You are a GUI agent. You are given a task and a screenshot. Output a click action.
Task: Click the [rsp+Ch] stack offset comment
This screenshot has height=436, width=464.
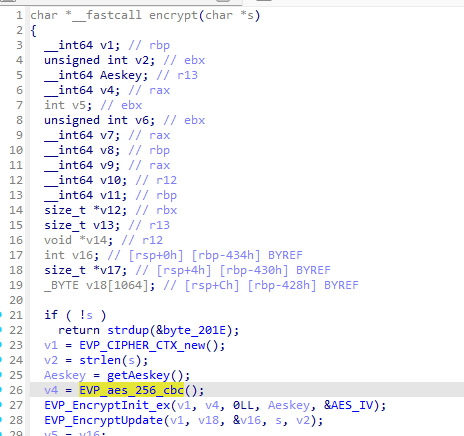pyautogui.click(x=212, y=285)
